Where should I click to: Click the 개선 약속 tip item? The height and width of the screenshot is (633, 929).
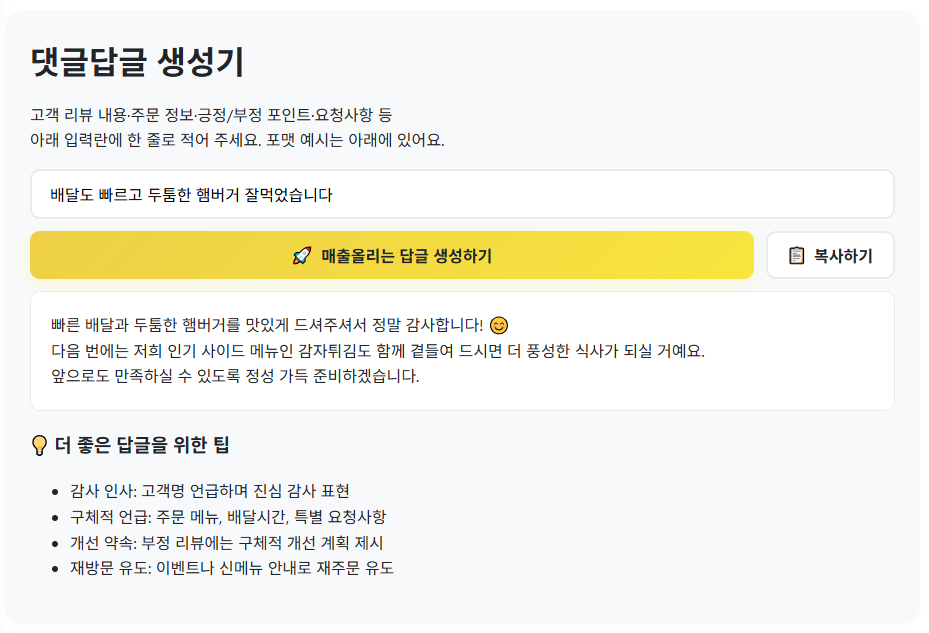click(226, 543)
